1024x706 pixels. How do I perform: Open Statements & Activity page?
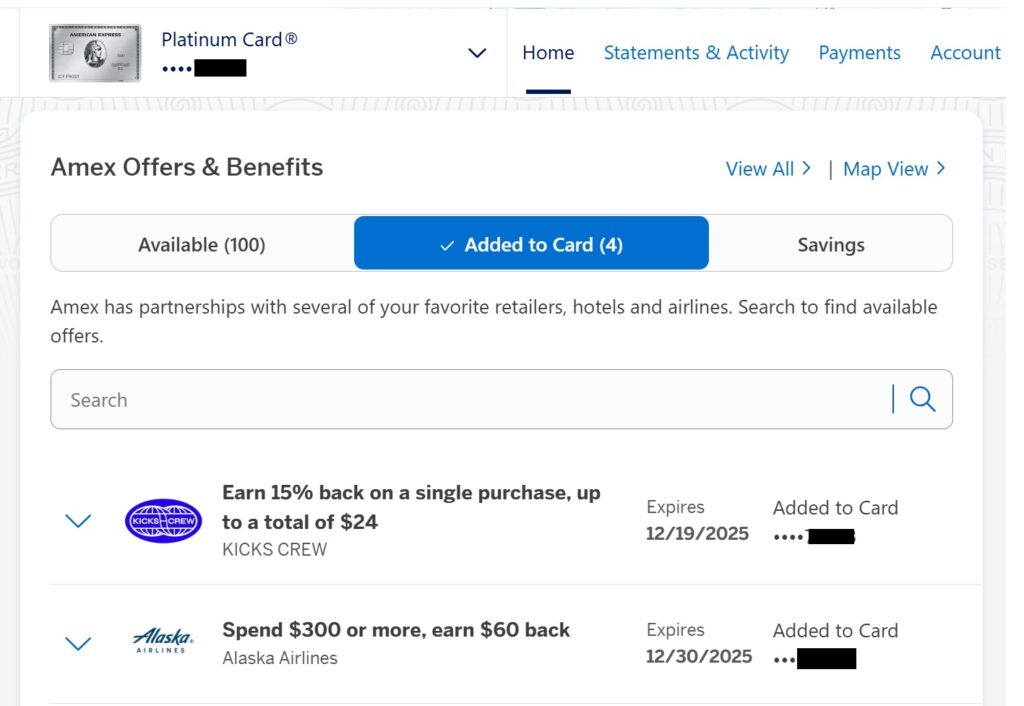[696, 53]
